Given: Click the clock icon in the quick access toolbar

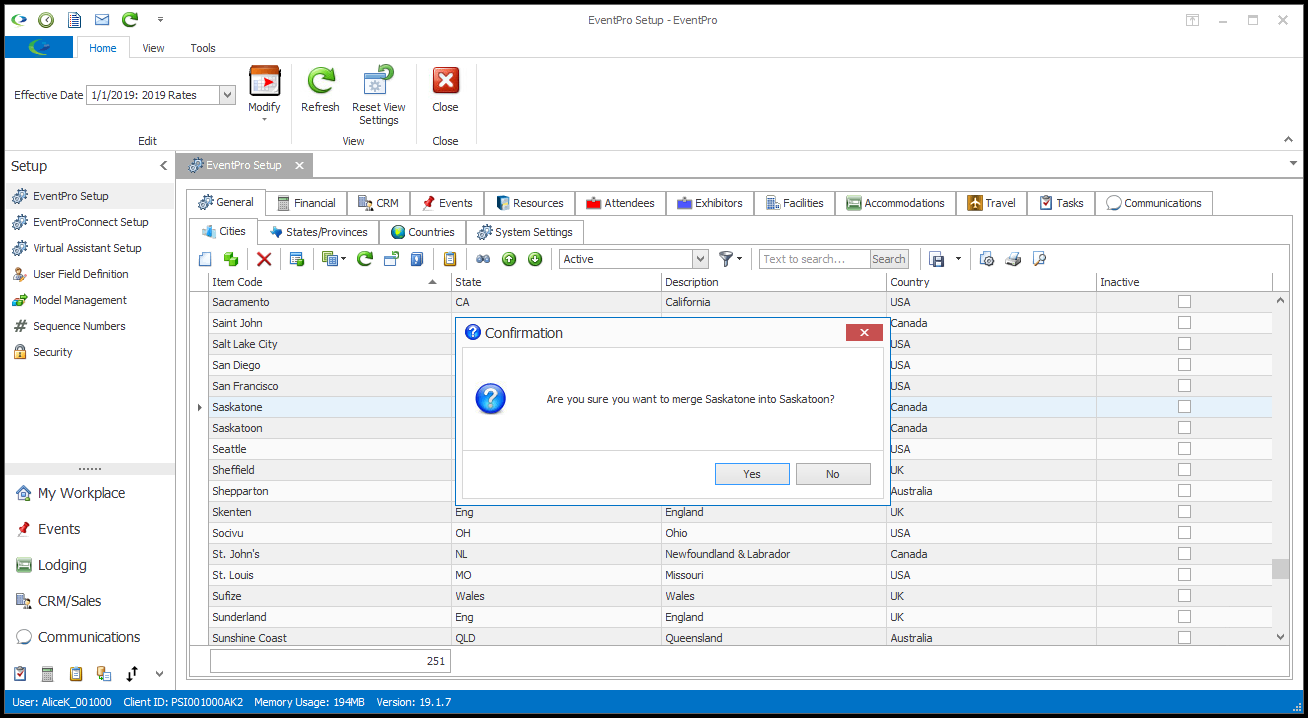Looking at the screenshot, I should (46, 19).
